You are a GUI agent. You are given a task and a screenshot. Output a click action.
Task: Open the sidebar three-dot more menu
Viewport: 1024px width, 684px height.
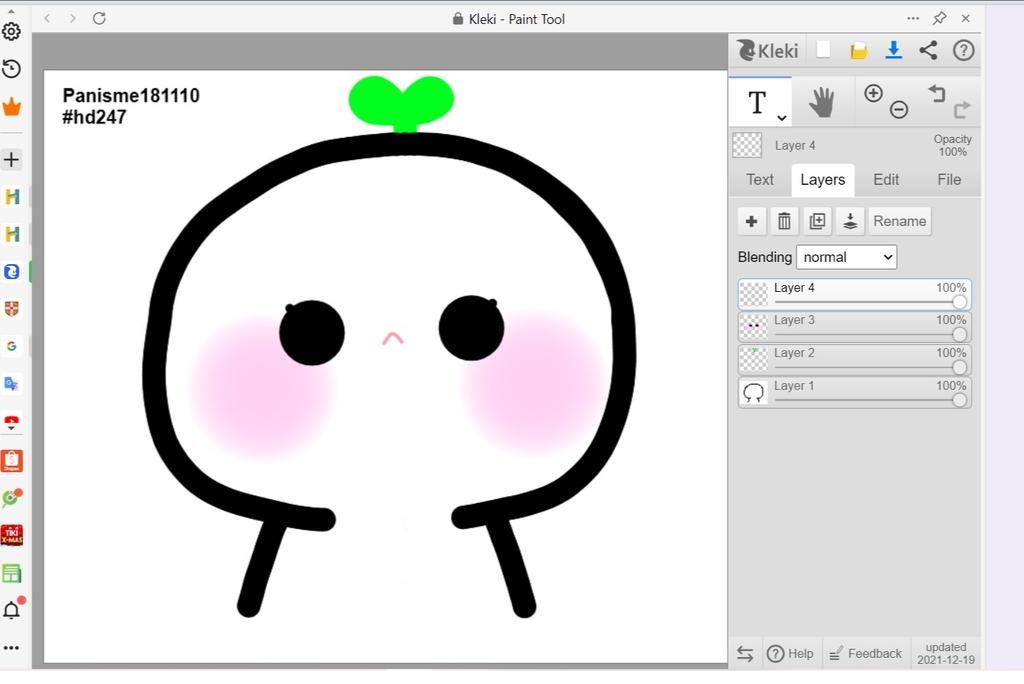pyautogui.click(x=12, y=648)
